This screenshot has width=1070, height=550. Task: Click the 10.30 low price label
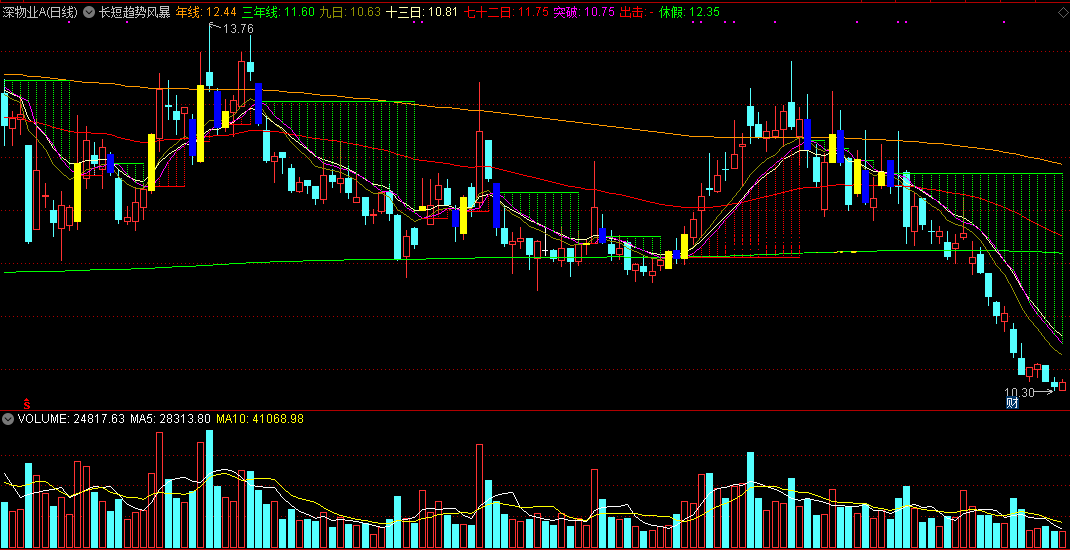click(x=1020, y=392)
